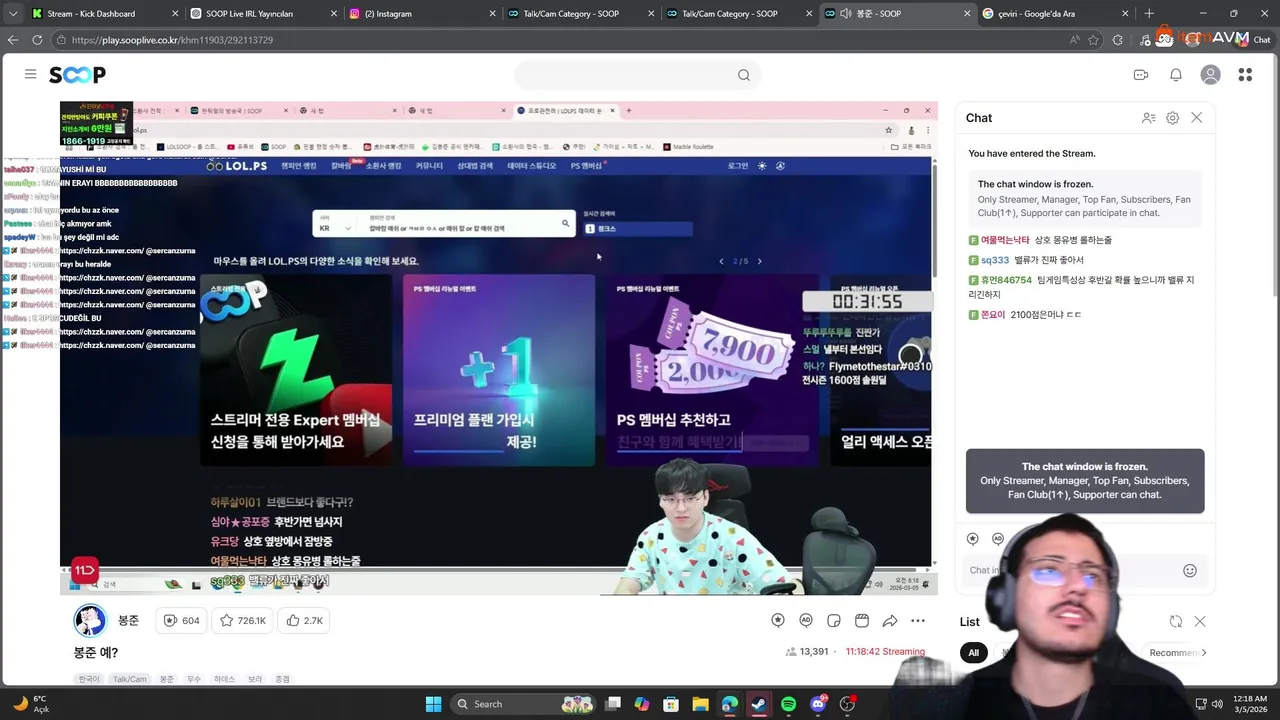The width and height of the screenshot is (1280, 720).
Task: Open chat settings gear
Action: (1172, 118)
